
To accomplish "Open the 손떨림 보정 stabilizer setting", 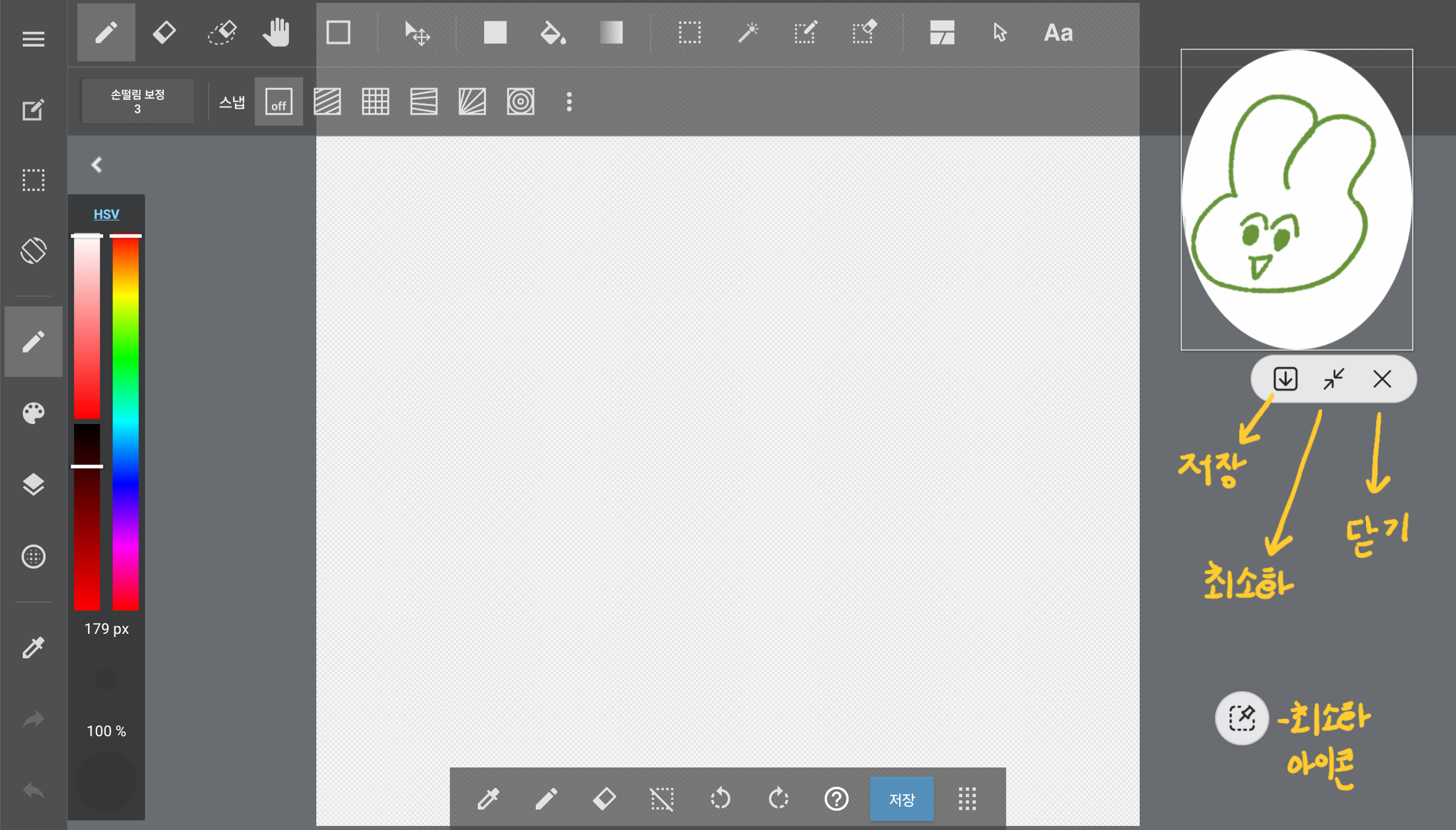I will [x=138, y=101].
